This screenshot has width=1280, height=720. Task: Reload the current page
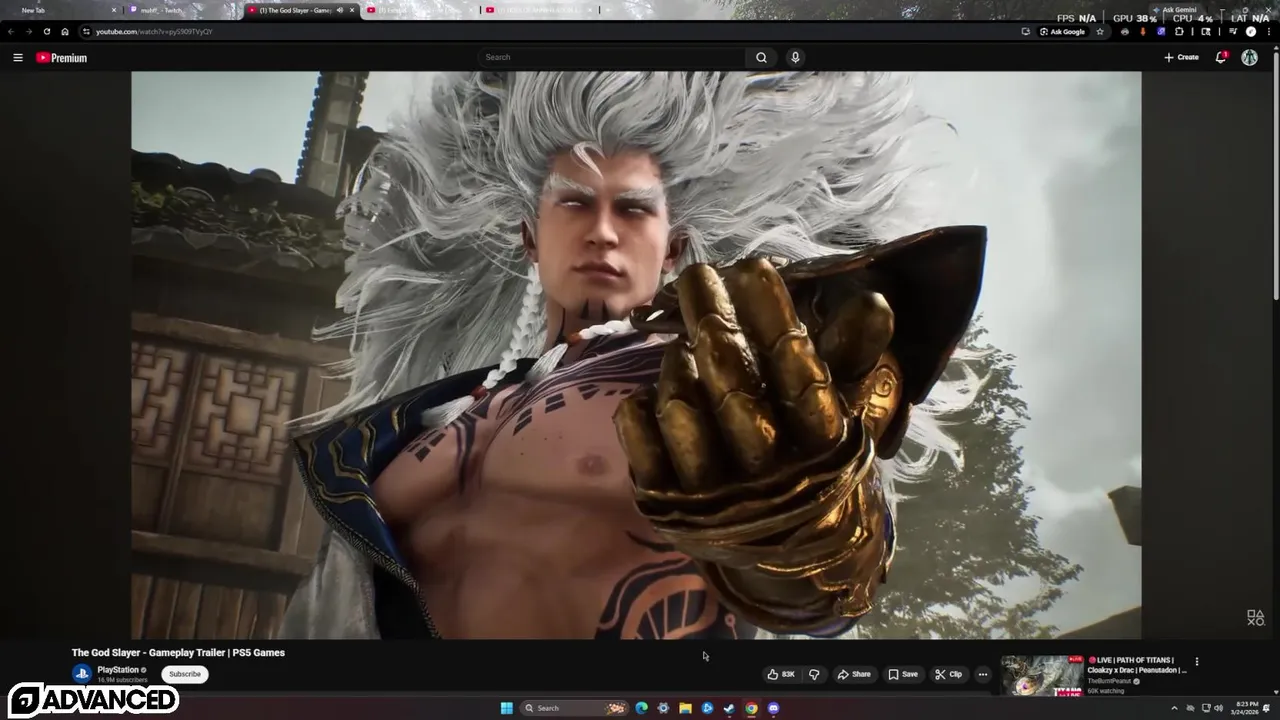click(x=46, y=31)
